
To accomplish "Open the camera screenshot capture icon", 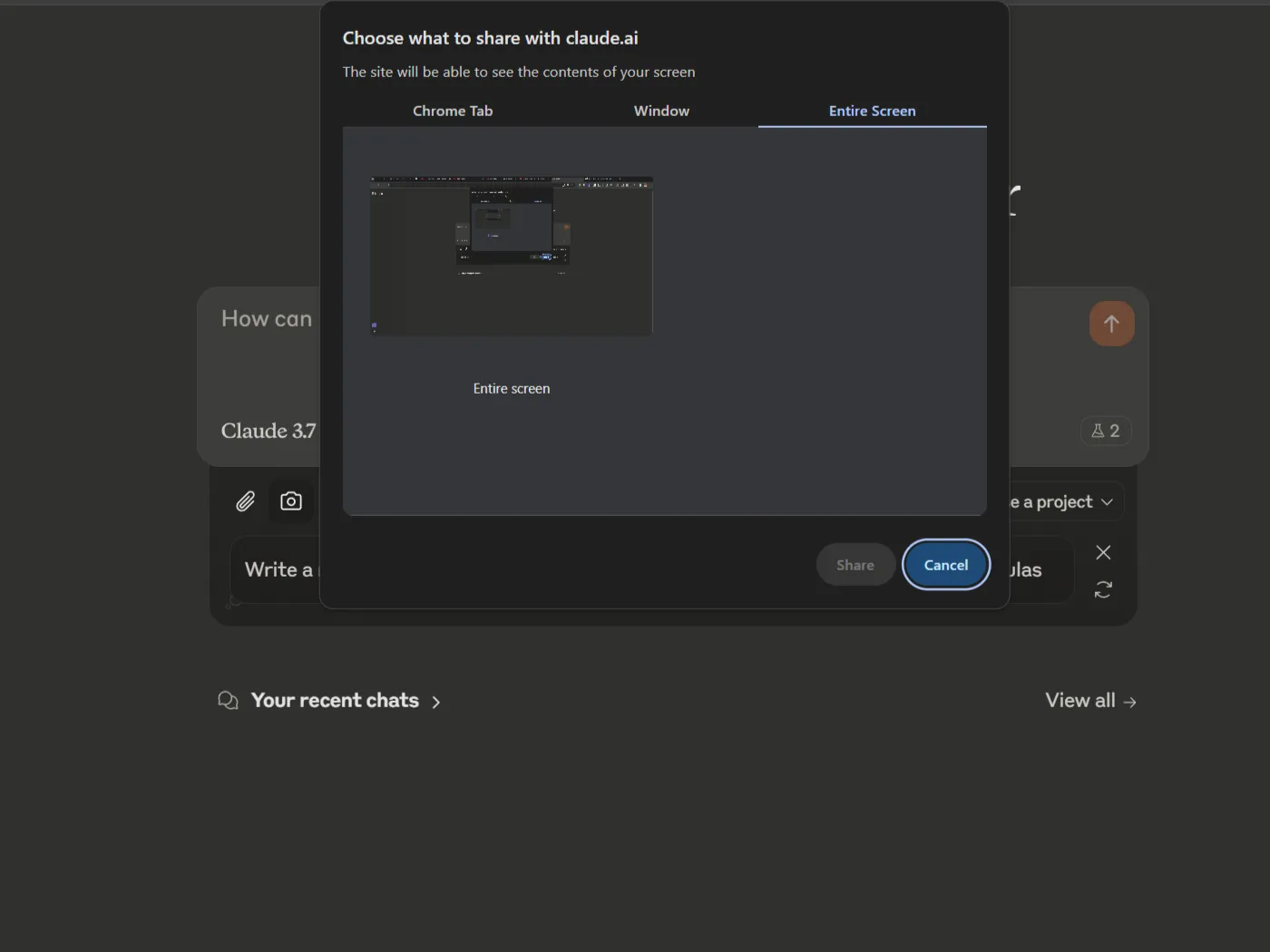I will (x=290, y=500).
